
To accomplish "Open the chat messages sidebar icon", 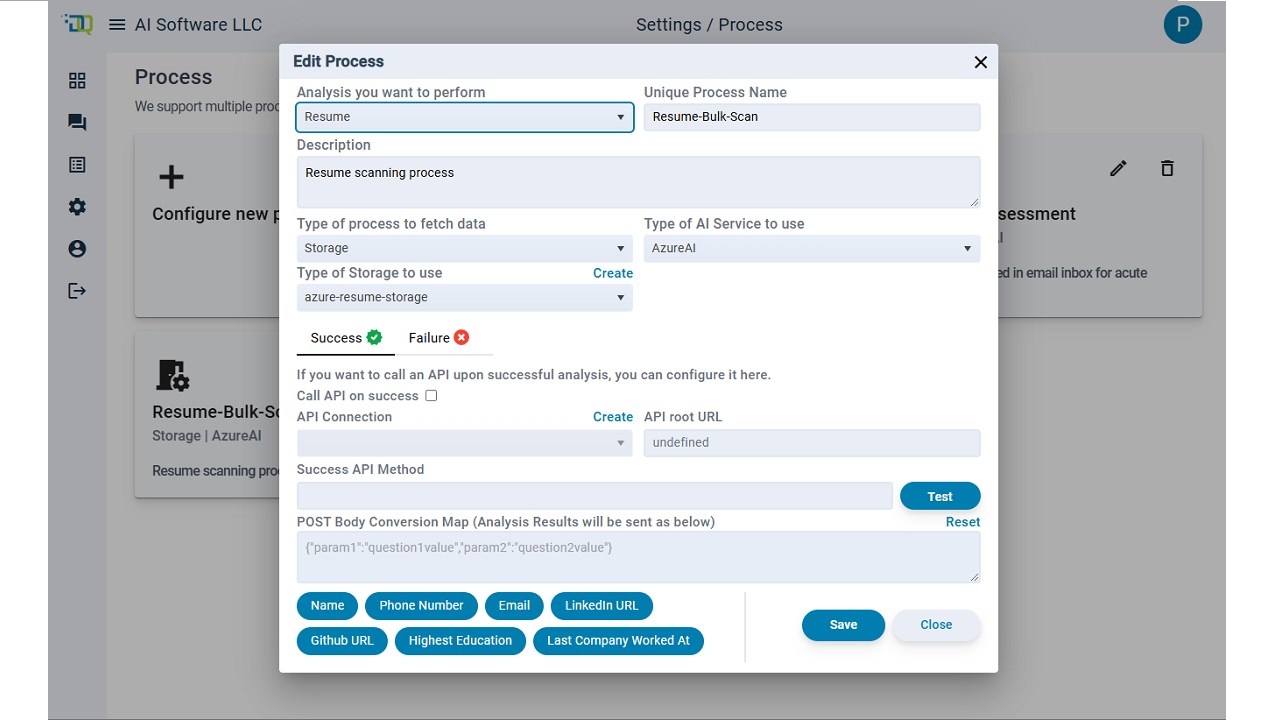I will pos(77,123).
